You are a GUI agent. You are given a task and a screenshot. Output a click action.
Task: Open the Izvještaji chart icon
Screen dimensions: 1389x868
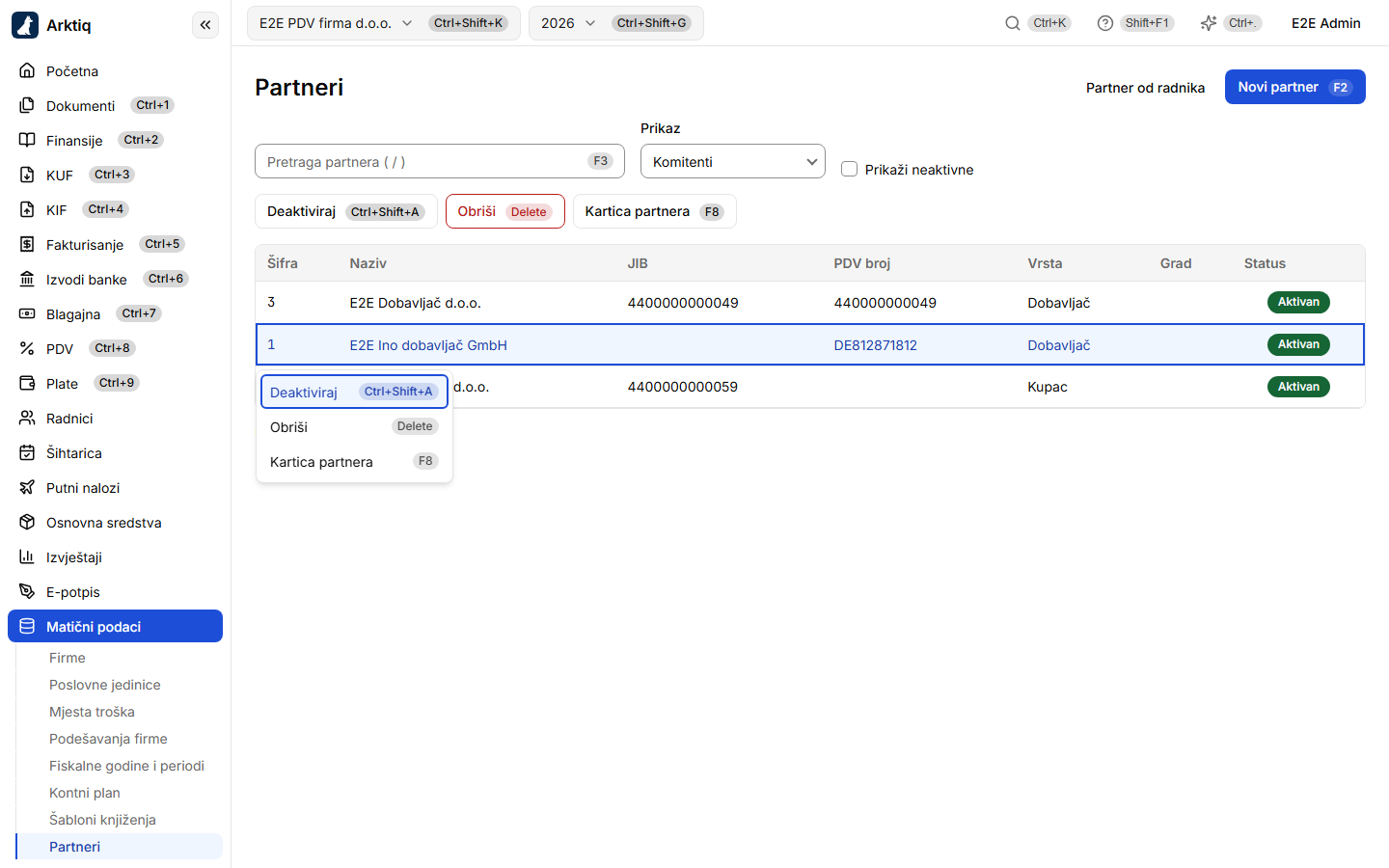tap(27, 557)
